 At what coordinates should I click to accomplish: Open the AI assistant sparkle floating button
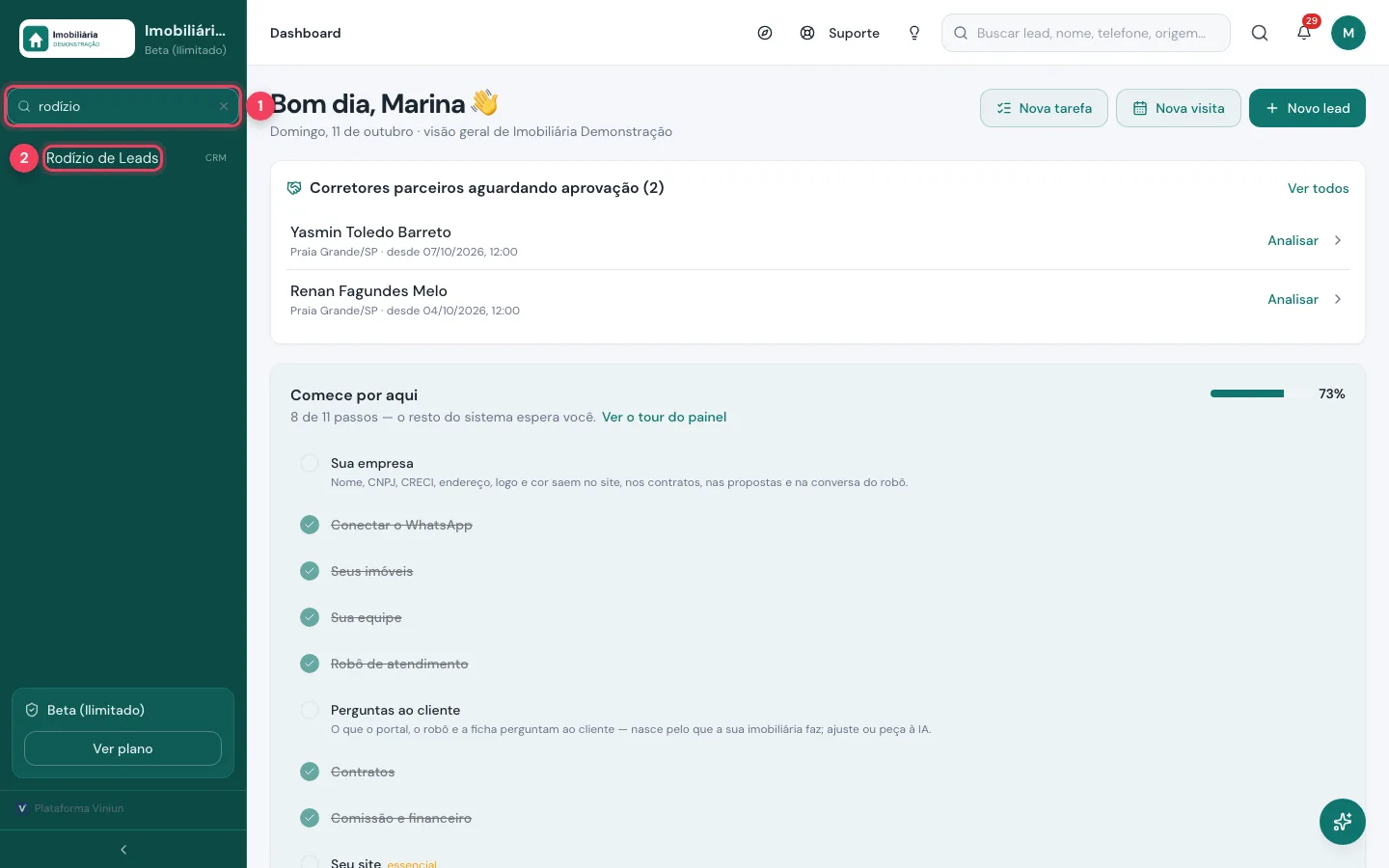pos(1343,822)
